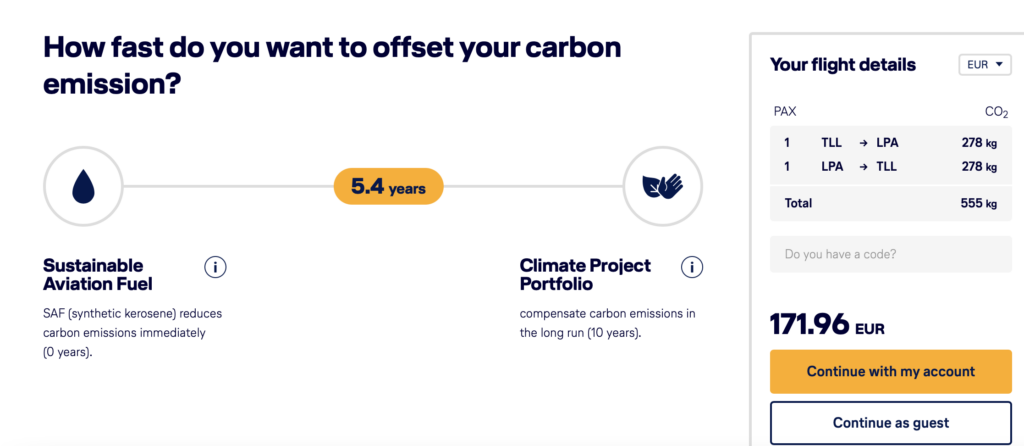1024x446 pixels.
Task: Focus the "Do you have a code?" field
Action: tap(890, 254)
